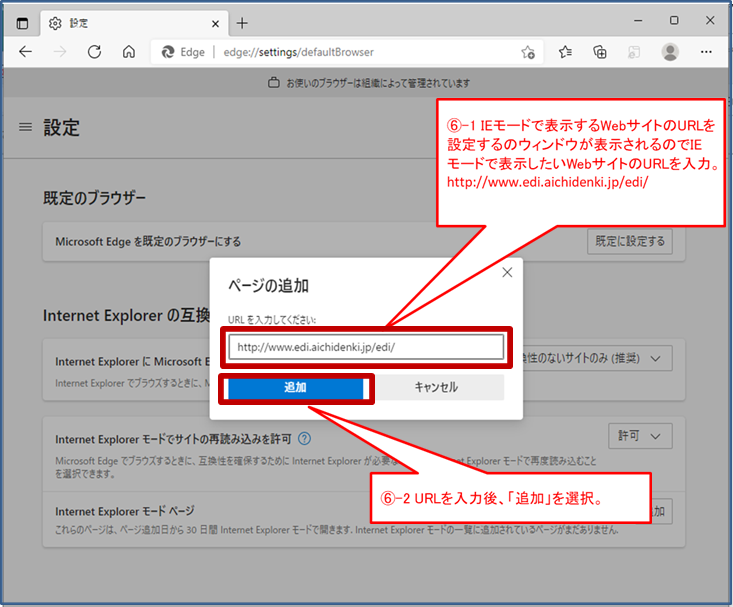The height and width of the screenshot is (607, 733).
Task: Click the 既定に設定する button
Action: (x=630, y=241)
